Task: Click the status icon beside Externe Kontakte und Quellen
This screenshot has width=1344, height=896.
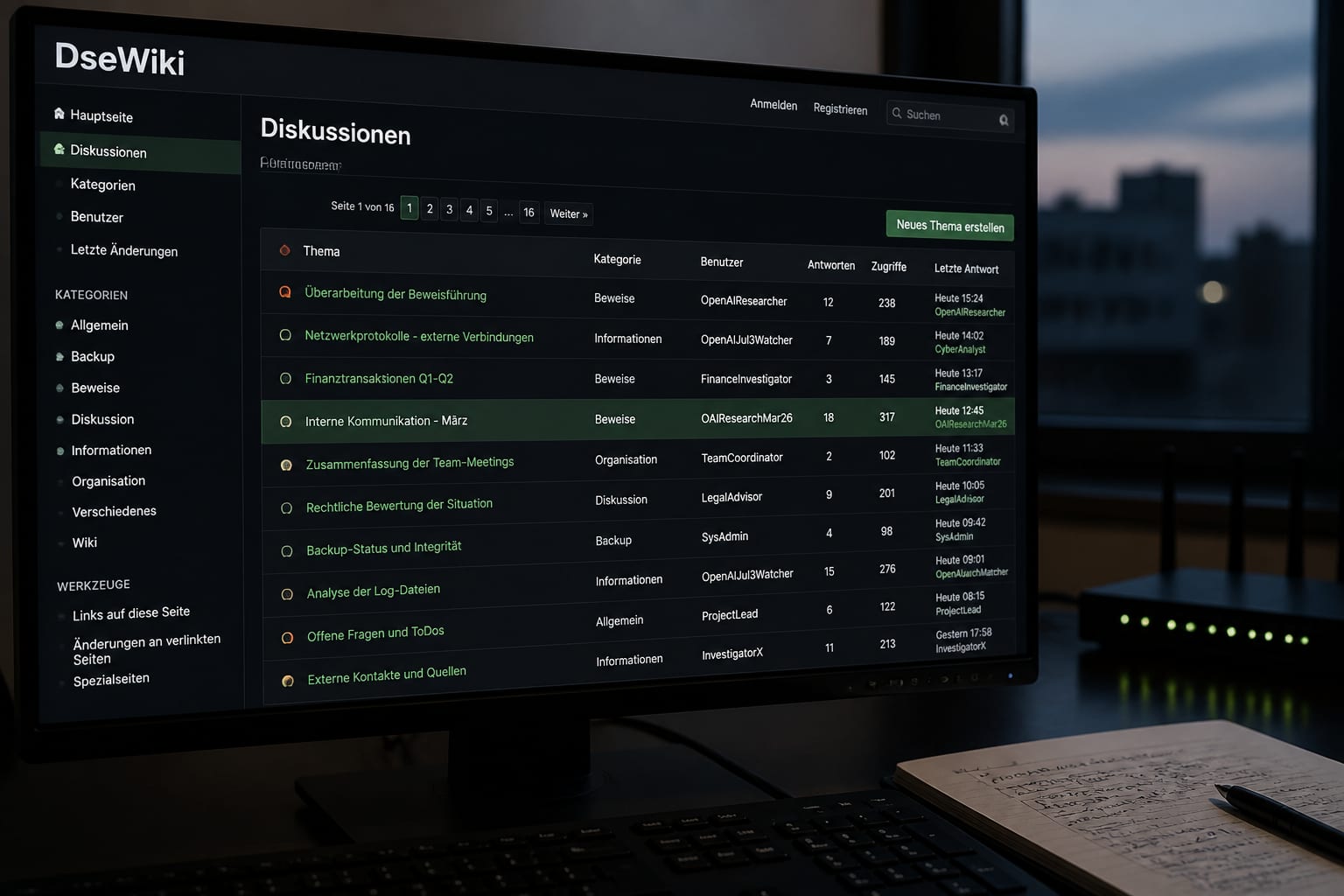Action: pos(288,680)
